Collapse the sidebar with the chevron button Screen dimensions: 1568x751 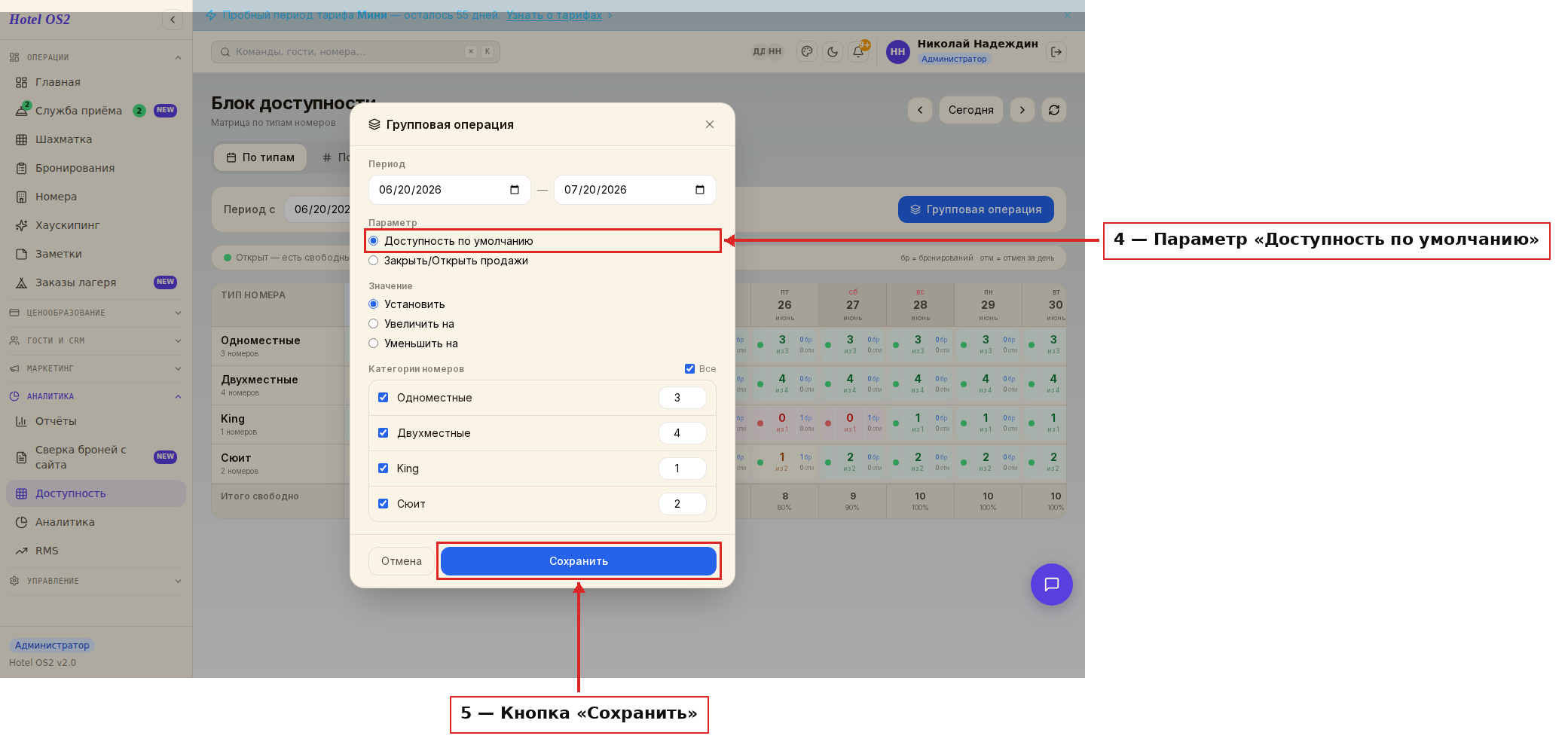pyautogui.click(x=173, y=20)
